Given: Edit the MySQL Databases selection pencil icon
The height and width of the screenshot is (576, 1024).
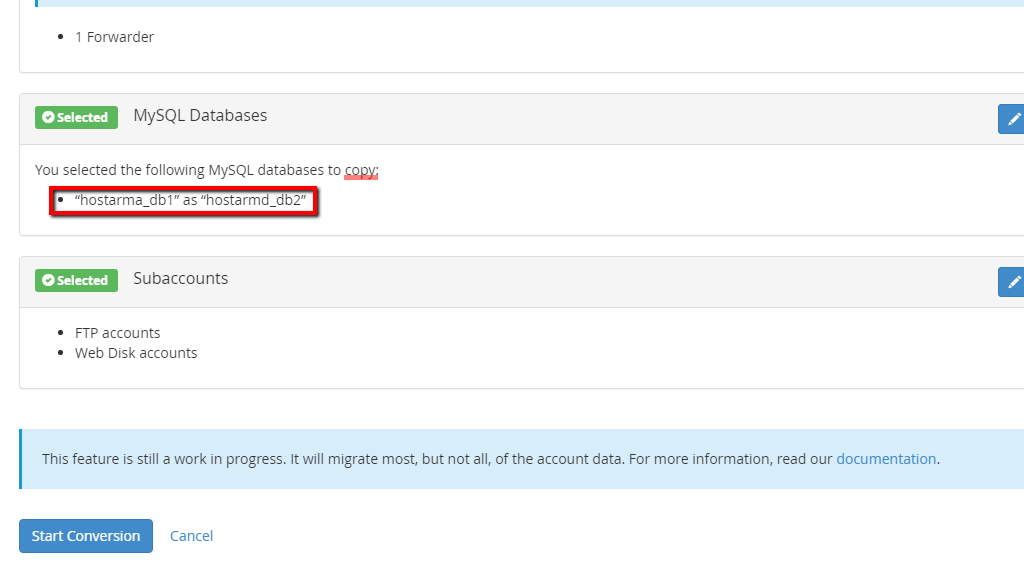Looking at the screenshot, I should (1012, 119).
